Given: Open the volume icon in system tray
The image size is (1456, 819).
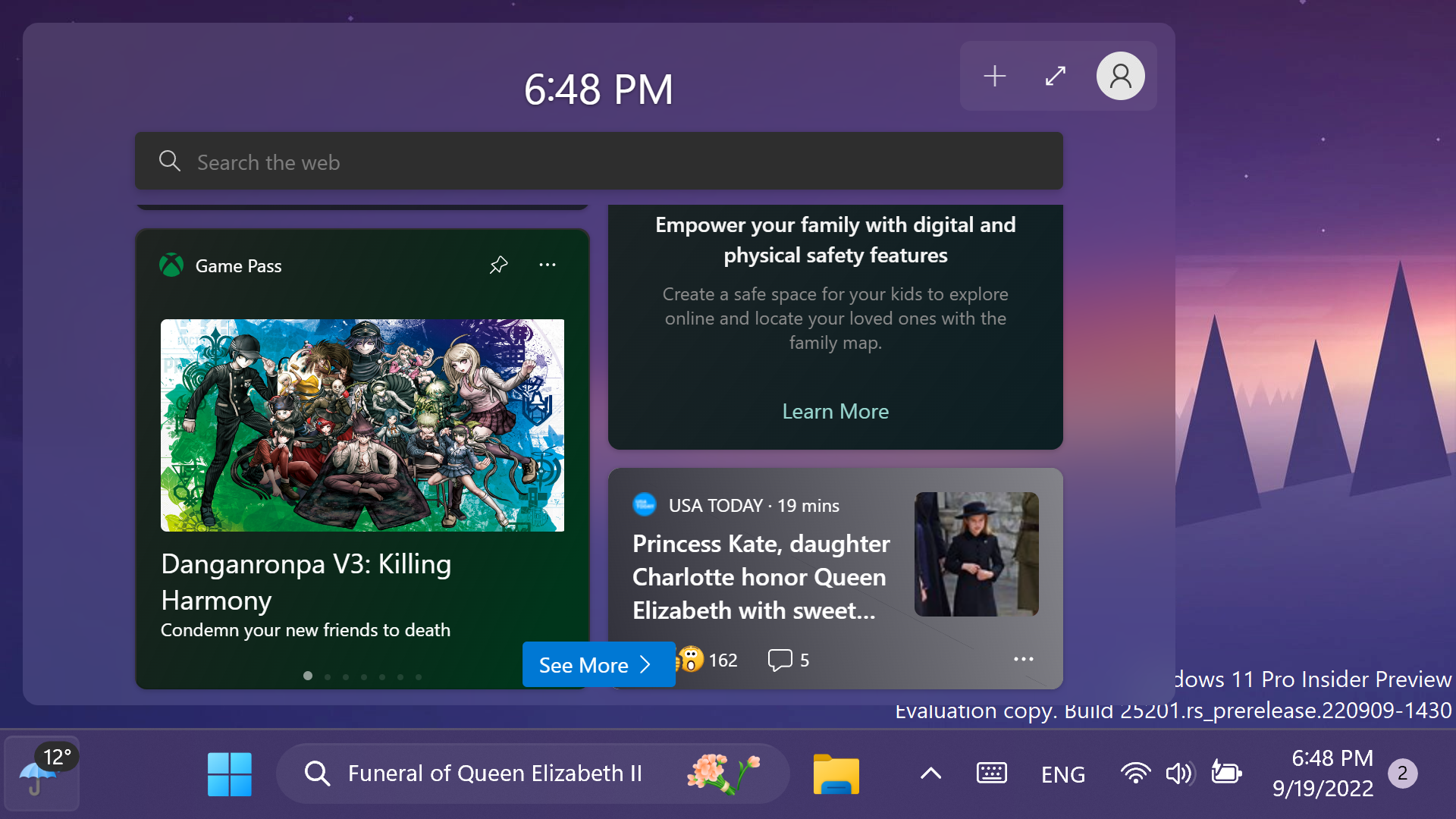Looking at the screenshot, I should 1180,773.
